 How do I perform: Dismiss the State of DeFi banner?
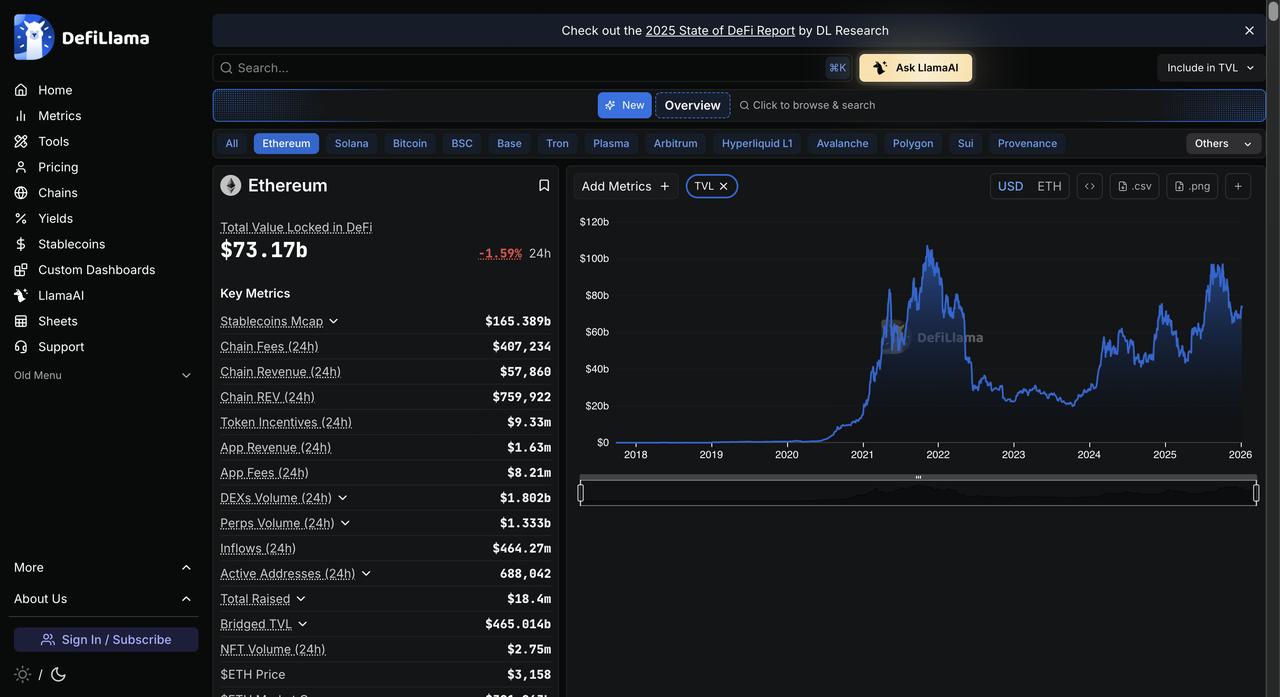pos(1249,31)
